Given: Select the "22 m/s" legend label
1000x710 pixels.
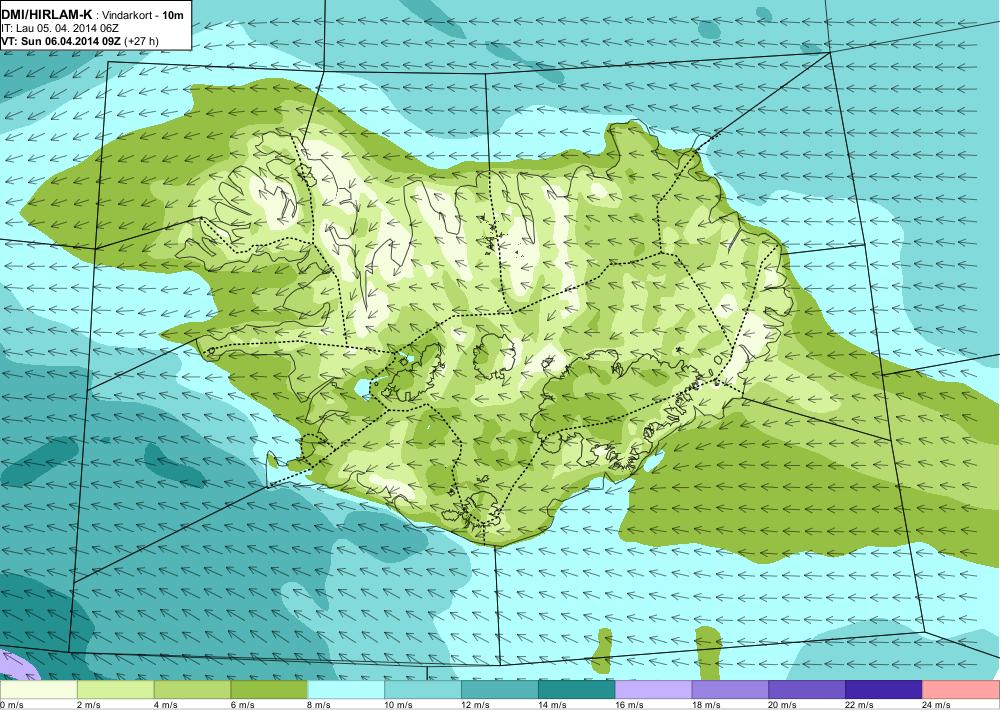Looking at the screenshot, I should [860, 705].
